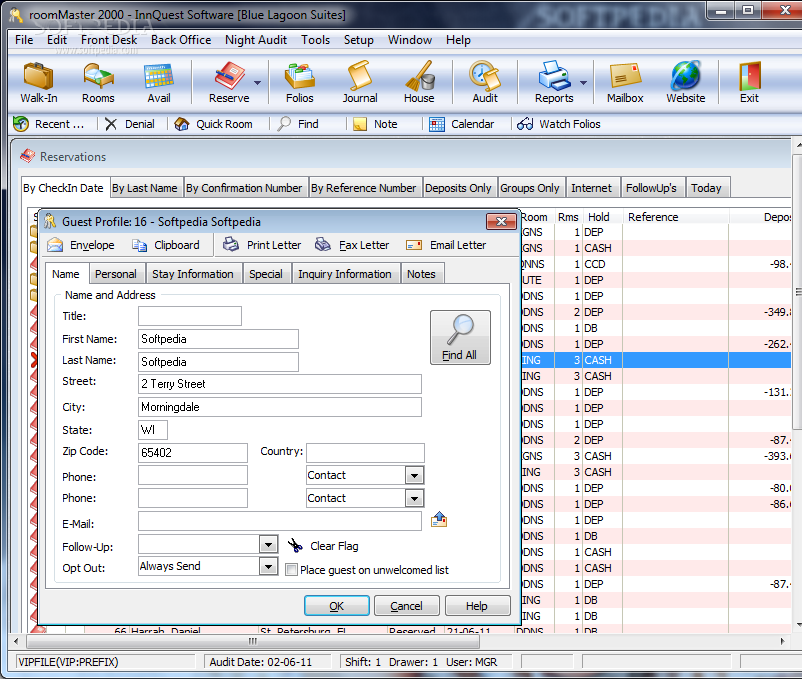Copy guest to Clipboard
Image resolution: width=802 pixels, height=679 pixels.
click(166, 245)
